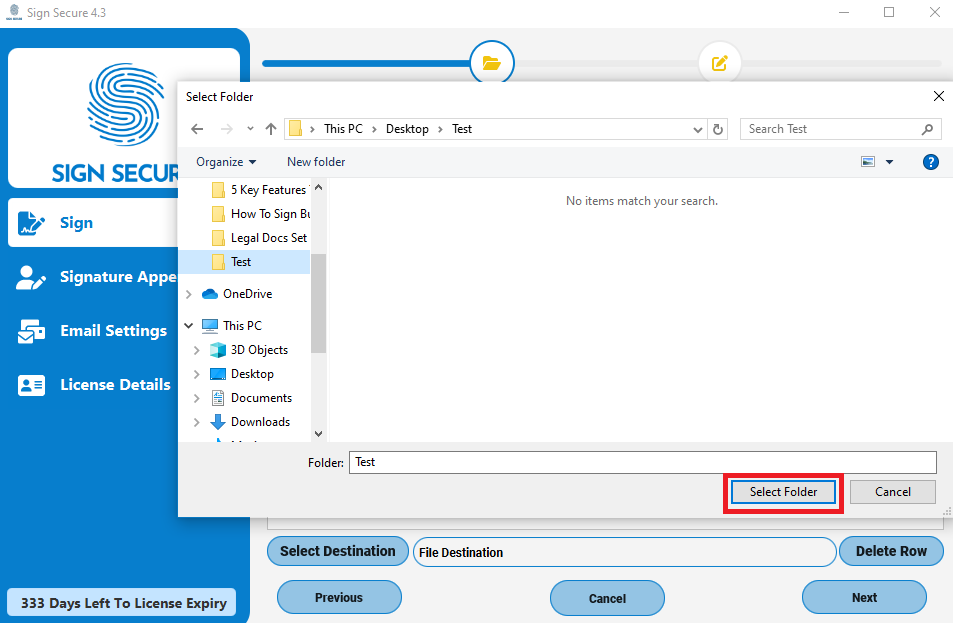This screenshot has height=623, width=953.
Task: Click This PC in the address breadcrumb
Action: click(343, 129)
